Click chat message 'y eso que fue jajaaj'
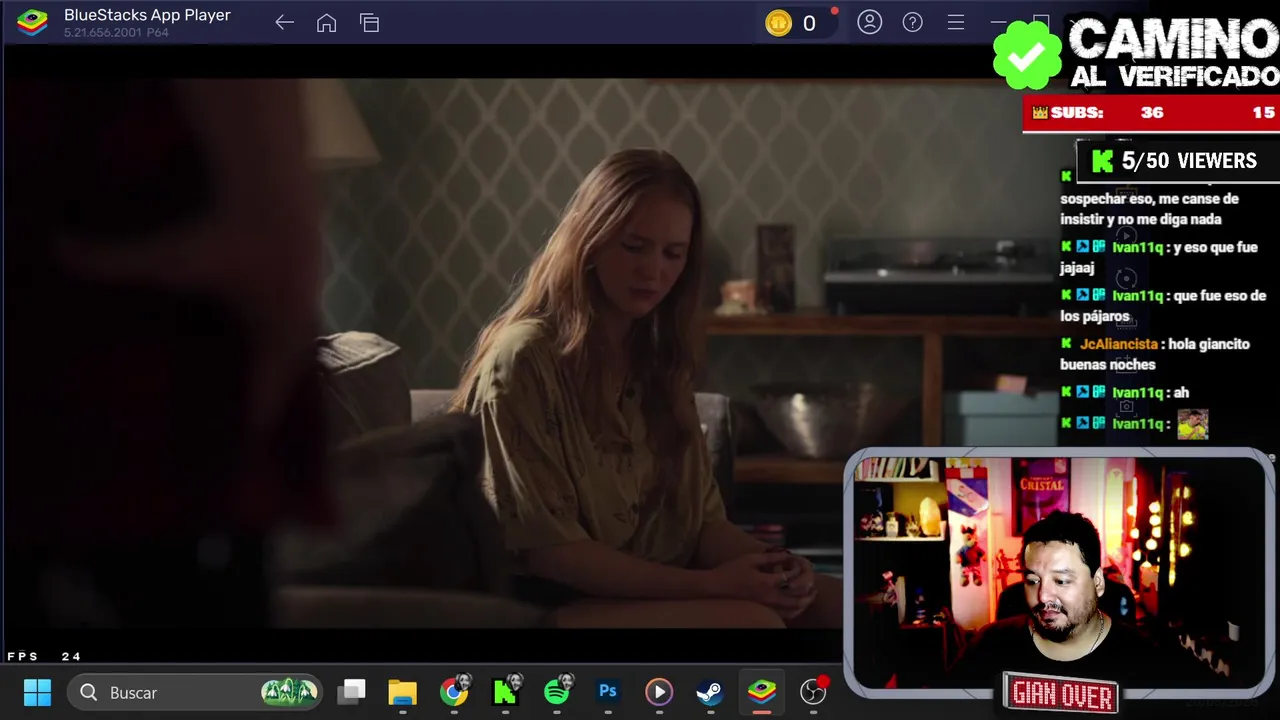 pyautogui.click(x=1158, y=257)
